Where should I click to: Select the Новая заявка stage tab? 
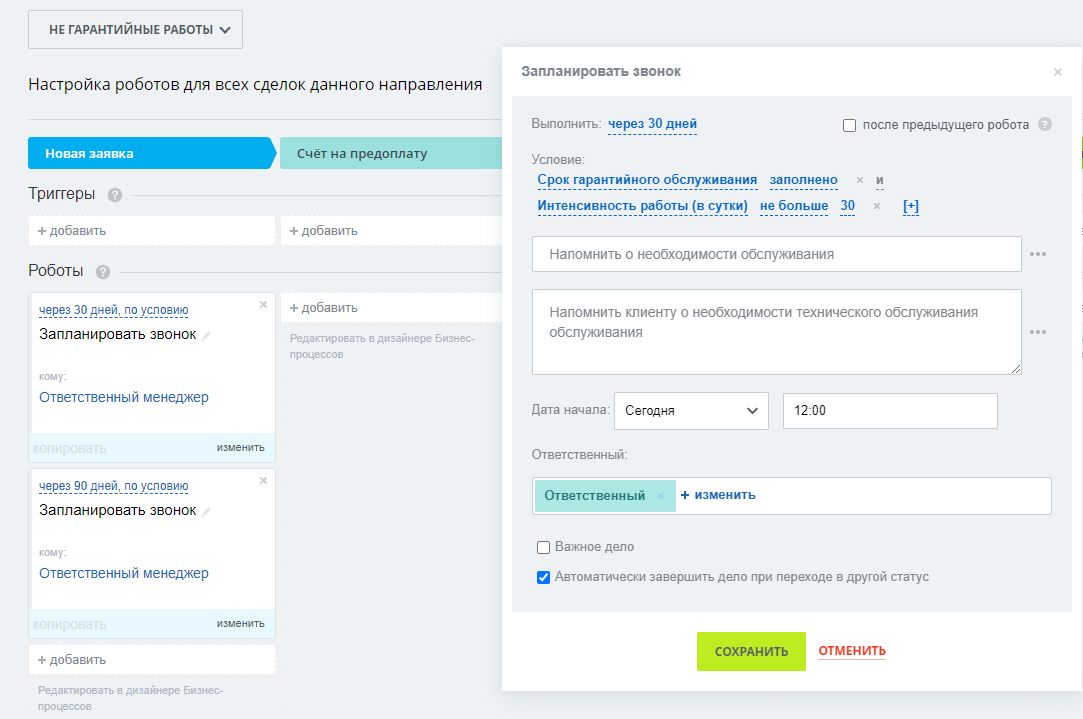pos(150,154)
